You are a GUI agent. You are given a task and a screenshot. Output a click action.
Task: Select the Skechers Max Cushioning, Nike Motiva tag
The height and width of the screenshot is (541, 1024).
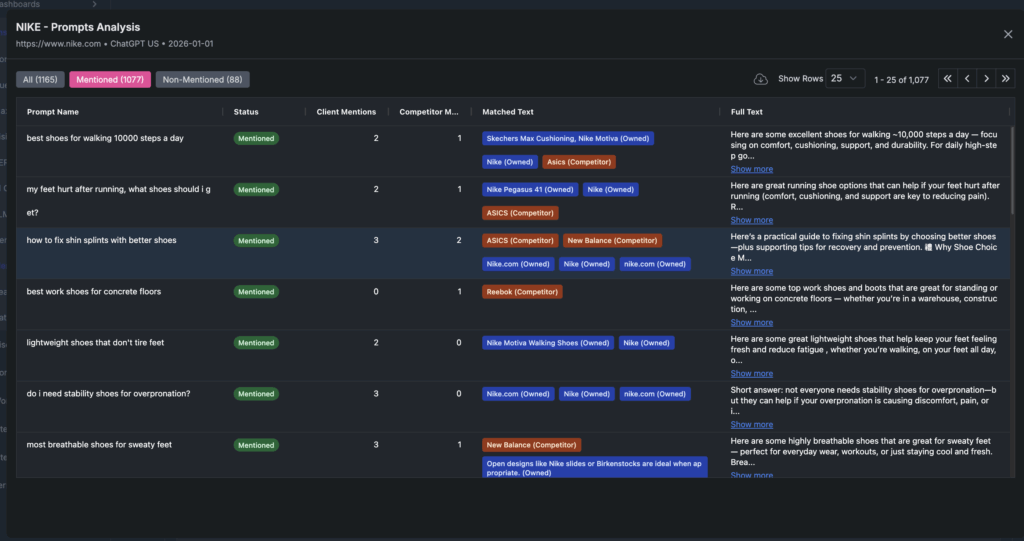pyautogui.click(x=567, y=139)
